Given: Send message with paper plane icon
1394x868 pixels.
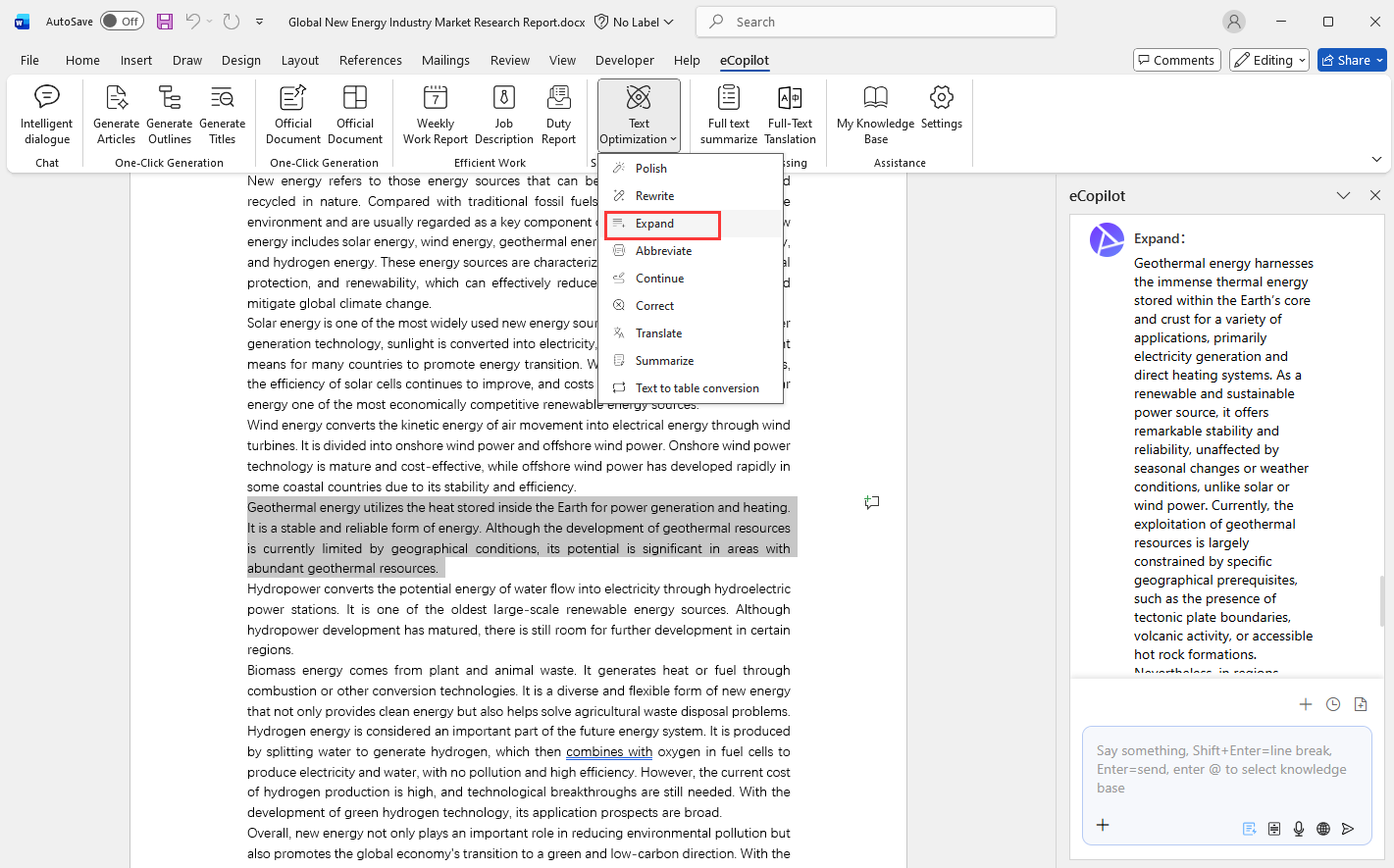Looking at the screenshot, I should tap(1348, 829).
